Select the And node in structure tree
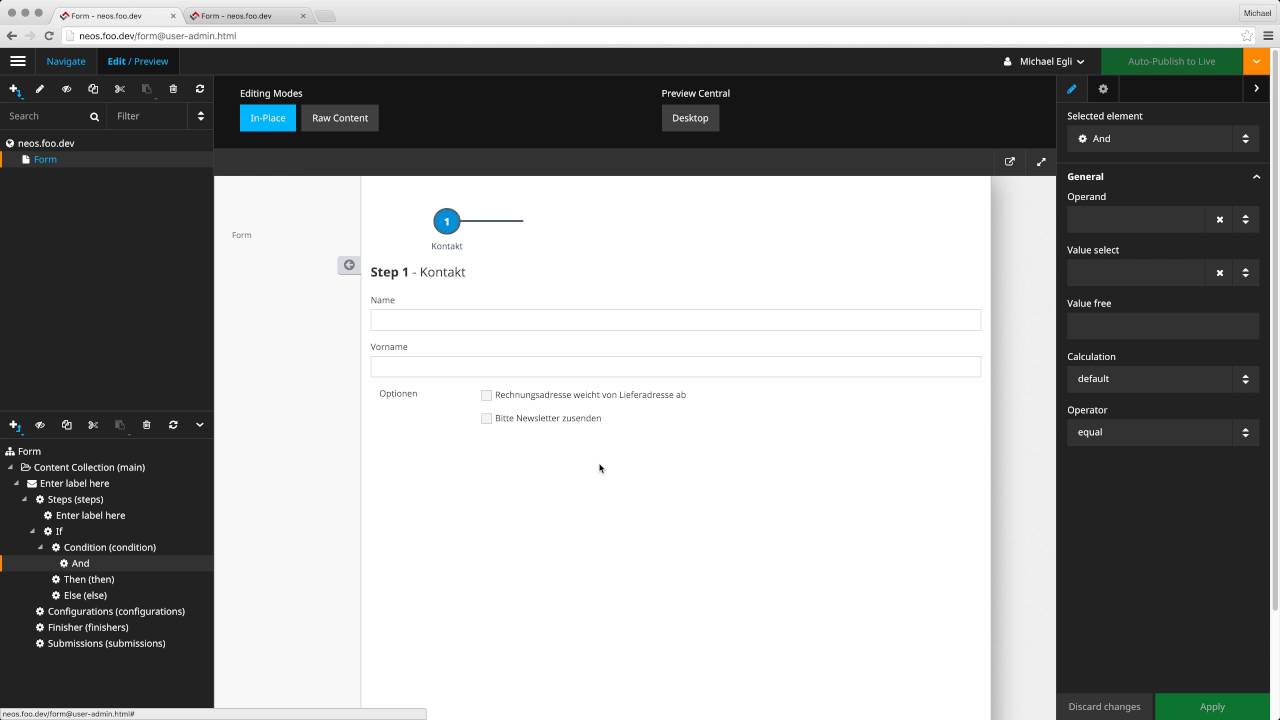 [x=80, y=563]
